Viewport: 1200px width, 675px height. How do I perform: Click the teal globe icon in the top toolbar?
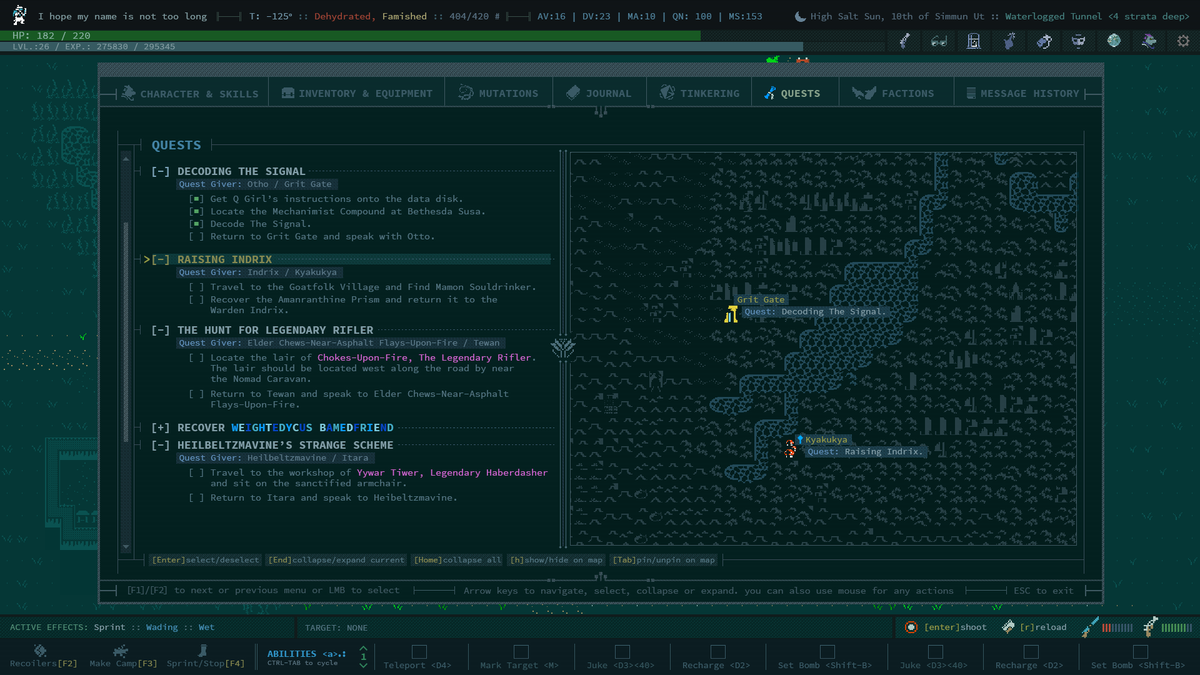(x=1113, y=40)
